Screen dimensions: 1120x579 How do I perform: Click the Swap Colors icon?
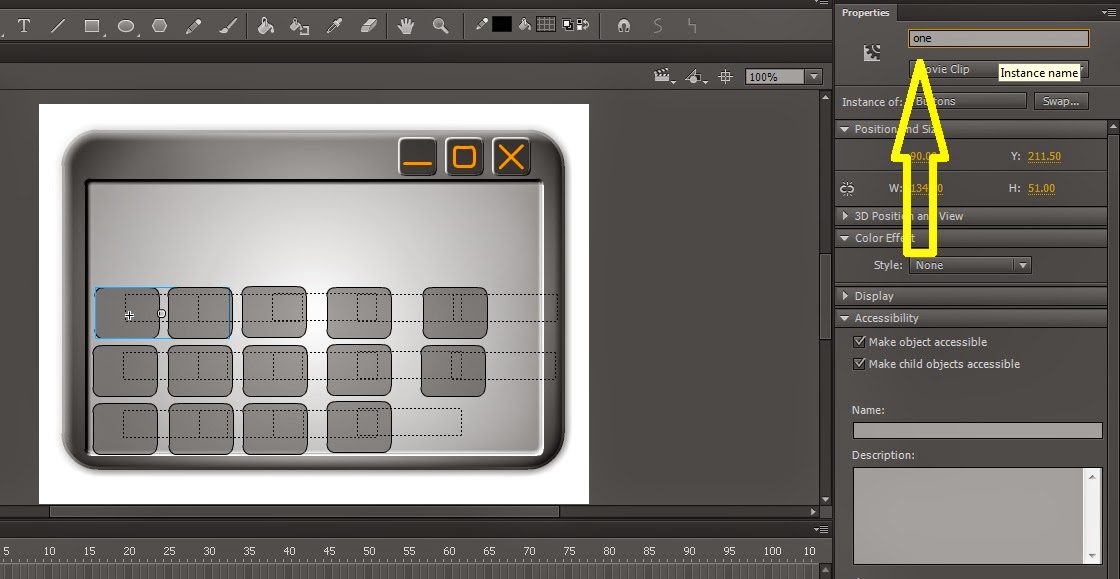583,25
